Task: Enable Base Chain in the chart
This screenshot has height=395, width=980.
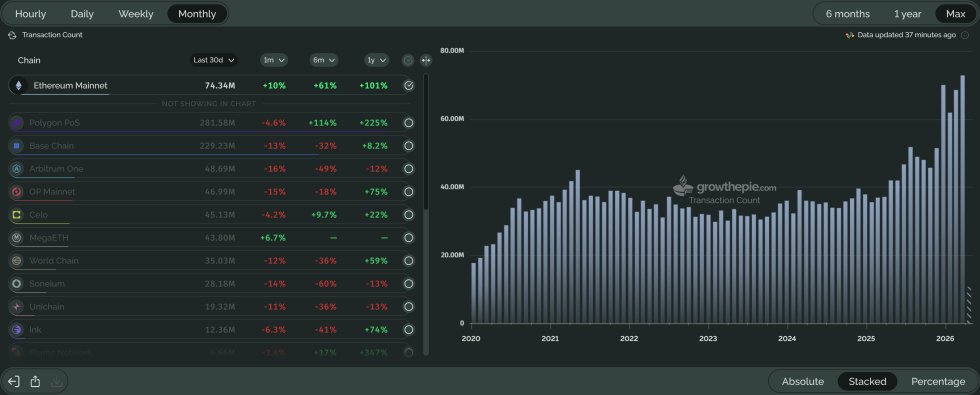Action: [409, 146]
